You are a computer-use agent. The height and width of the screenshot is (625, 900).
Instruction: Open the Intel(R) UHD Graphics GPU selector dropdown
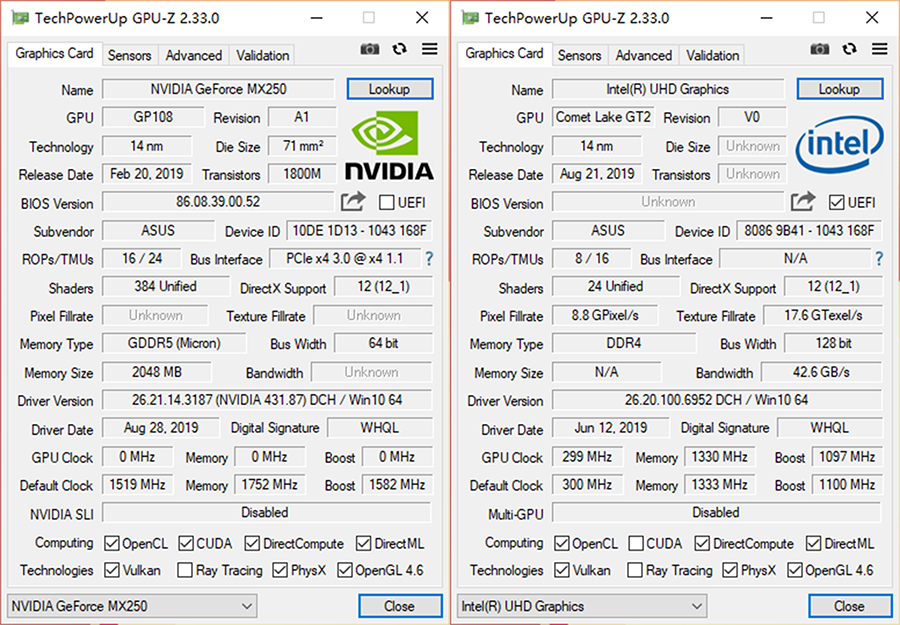click(x=582, y=606)
